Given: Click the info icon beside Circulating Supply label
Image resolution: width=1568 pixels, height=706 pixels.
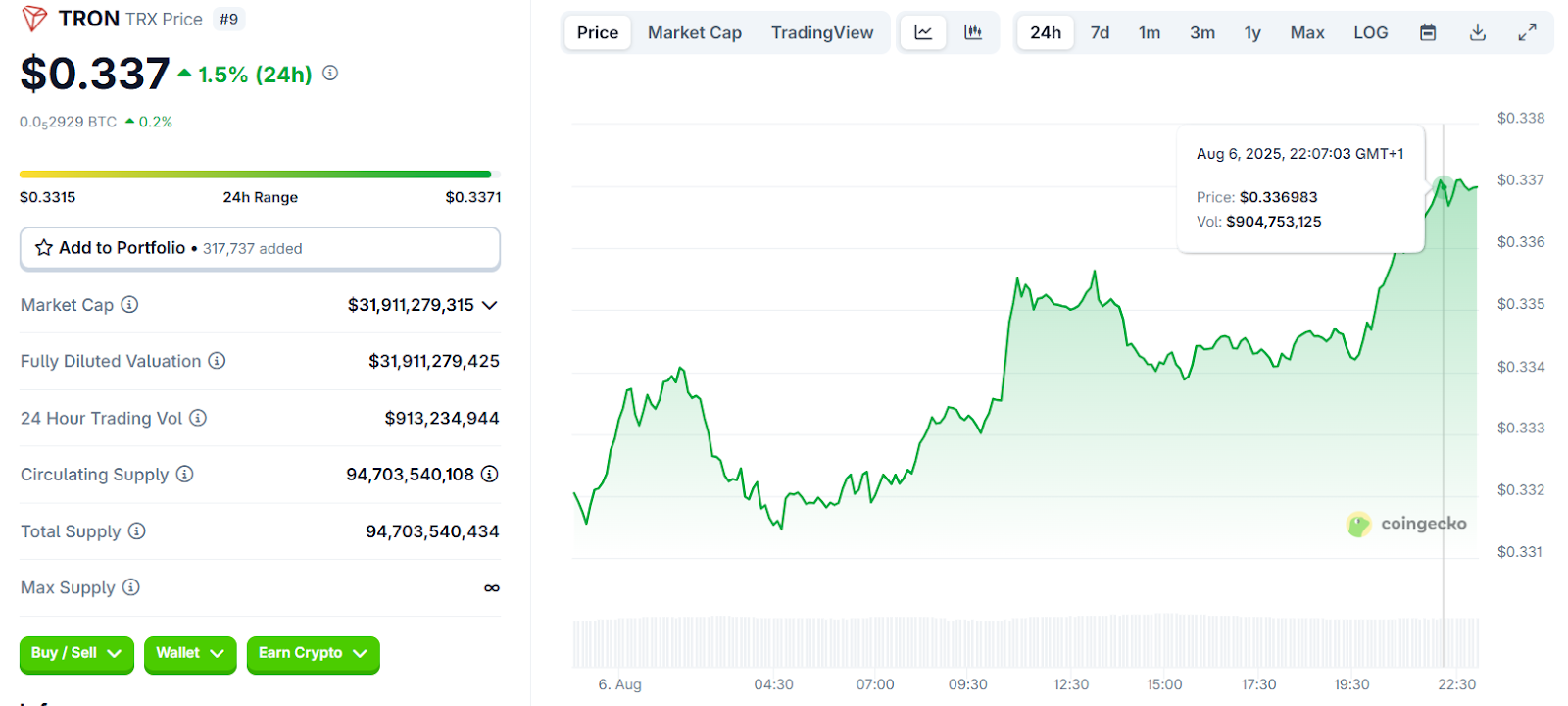Looking at the screenshot, I should pyautogui.click(x=184, y=474).
